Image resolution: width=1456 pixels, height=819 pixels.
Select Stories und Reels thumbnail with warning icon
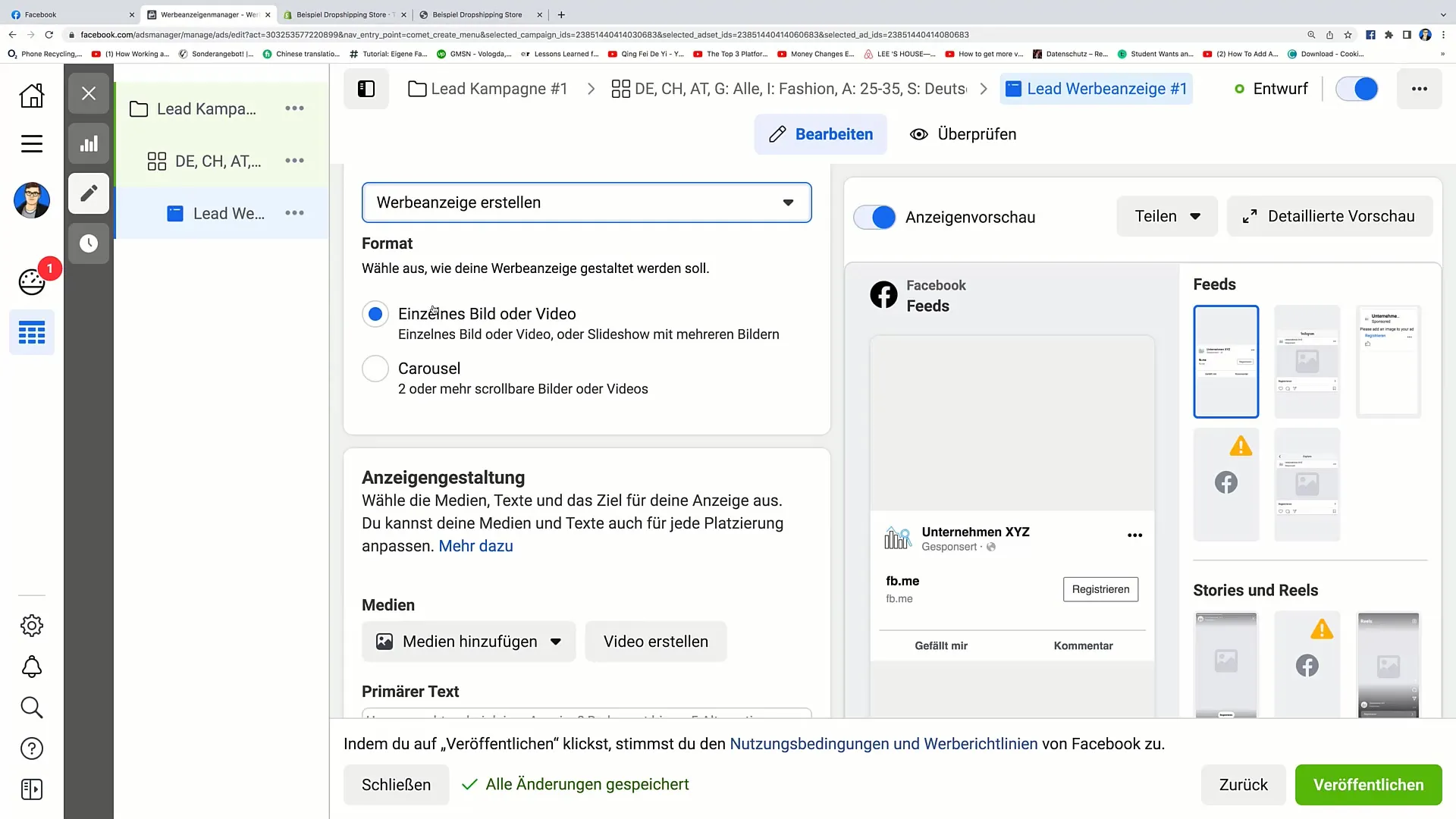[x=1307, y=664]
